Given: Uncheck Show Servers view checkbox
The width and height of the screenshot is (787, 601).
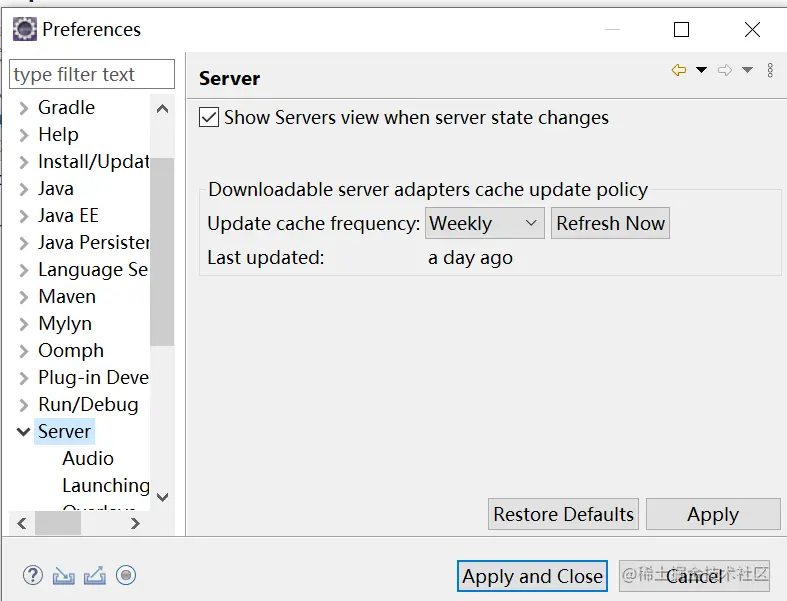Looking at the screenshot, I should [x=209, y=118].
